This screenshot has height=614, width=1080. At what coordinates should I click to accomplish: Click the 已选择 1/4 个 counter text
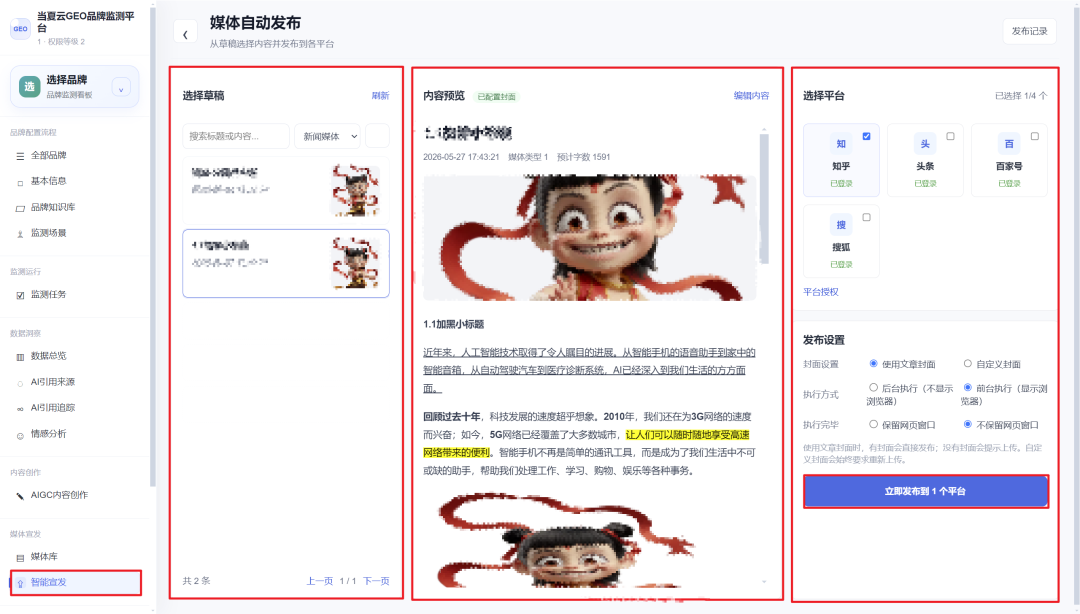click(x=1021, y=96)
